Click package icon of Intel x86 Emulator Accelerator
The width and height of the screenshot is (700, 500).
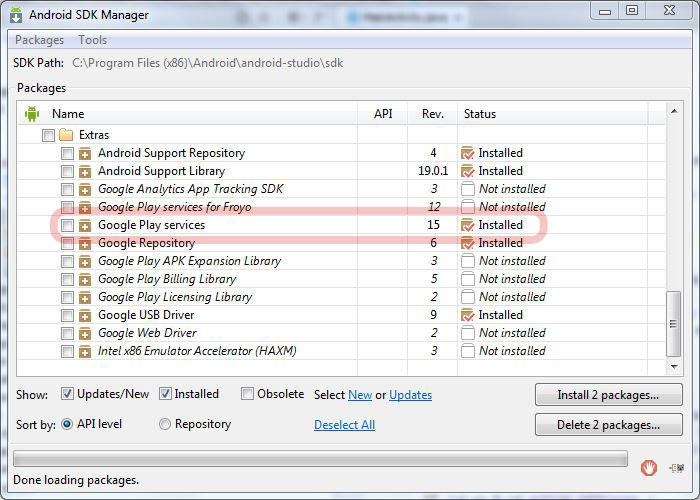[x=85, y=351]
